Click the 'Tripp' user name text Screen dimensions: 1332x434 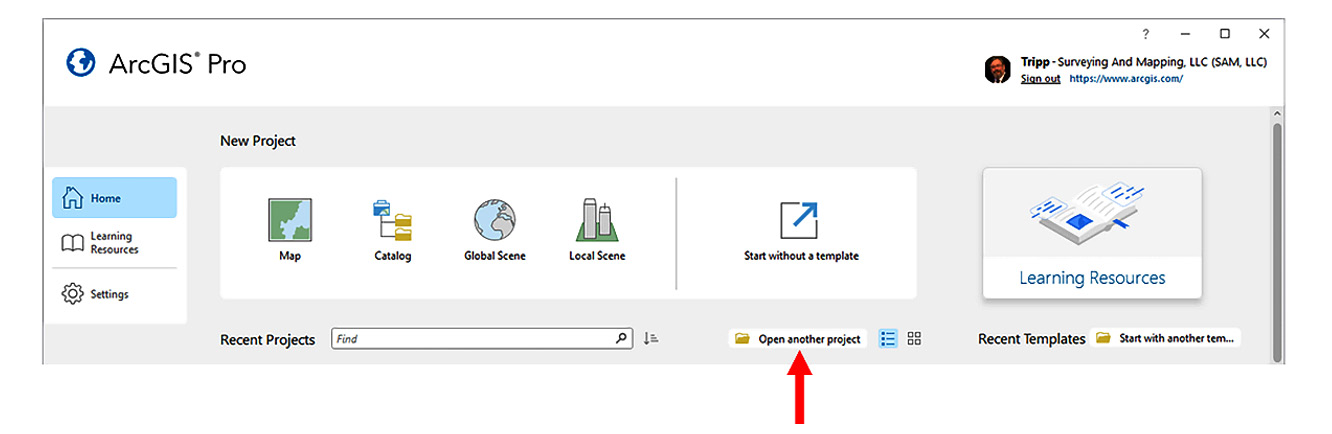pyautogui.click(x=1034, y=62)
